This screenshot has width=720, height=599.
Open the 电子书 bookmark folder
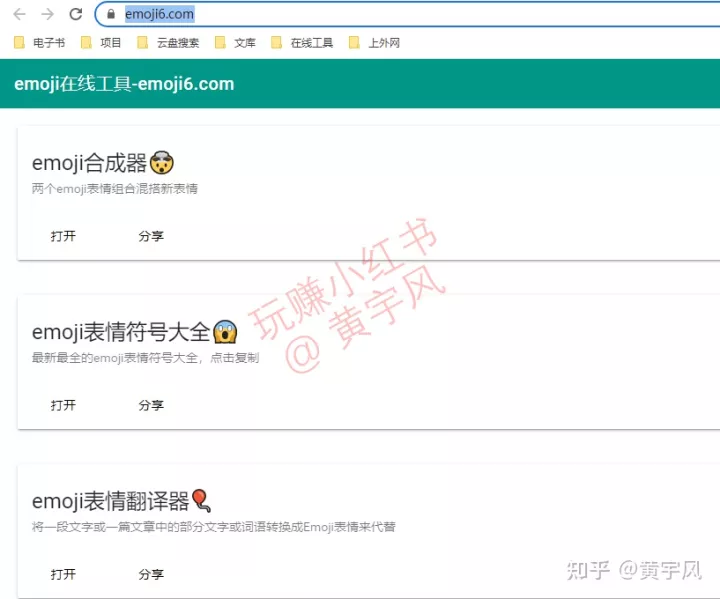click(x=39, y=43)
